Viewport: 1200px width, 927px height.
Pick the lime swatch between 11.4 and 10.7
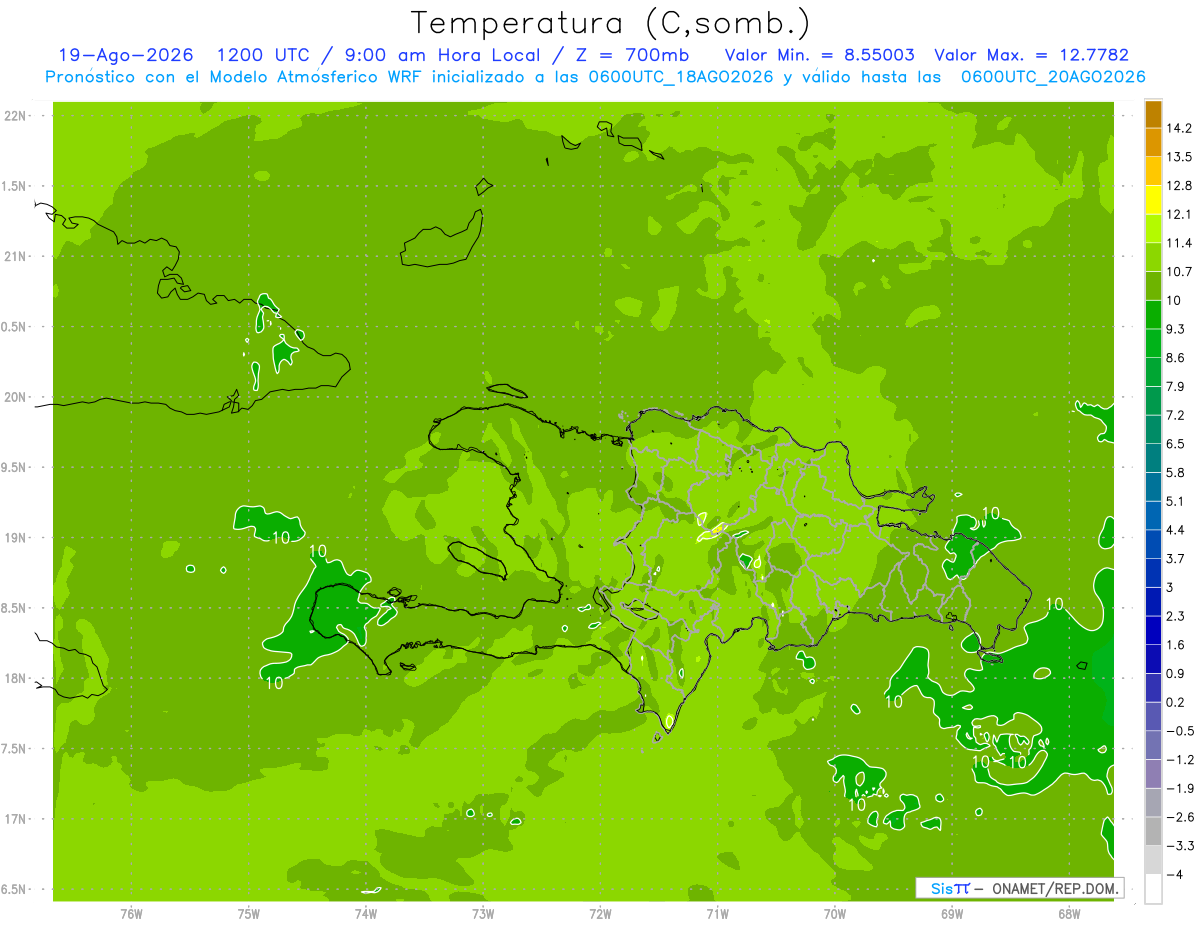[1153, 257]
